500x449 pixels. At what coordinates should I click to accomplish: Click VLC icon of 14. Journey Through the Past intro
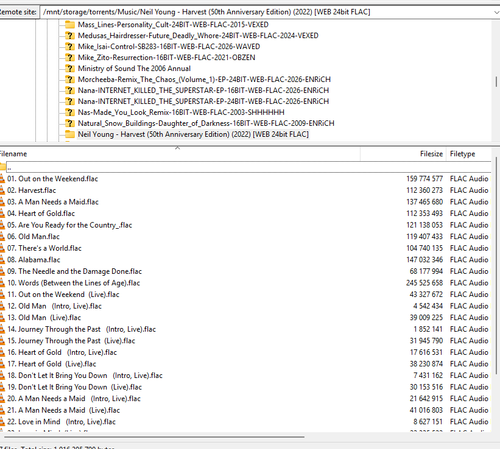(2, 329)
